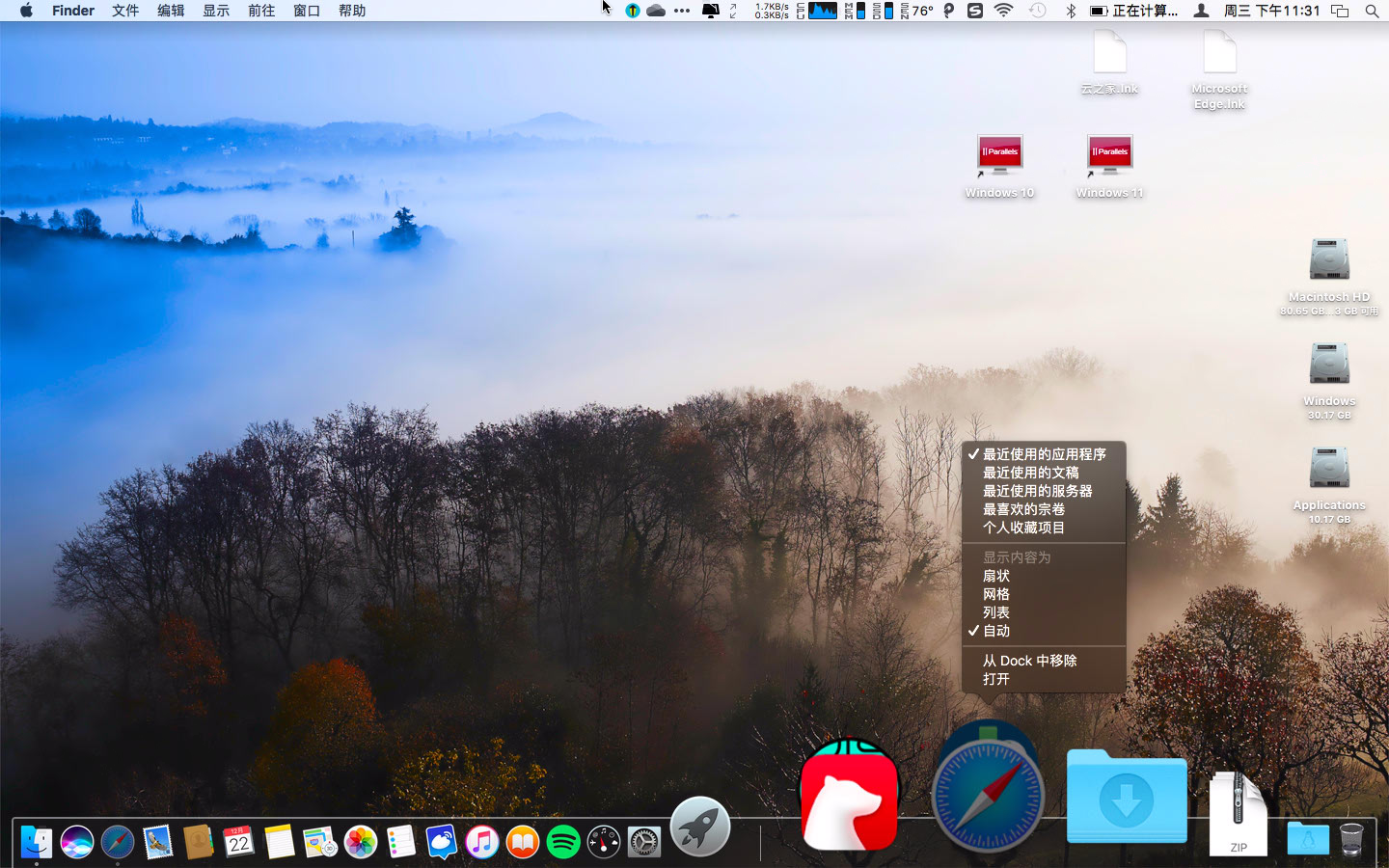Choose 最近使用的文稿 in context menu

(x=1030, y=473)
